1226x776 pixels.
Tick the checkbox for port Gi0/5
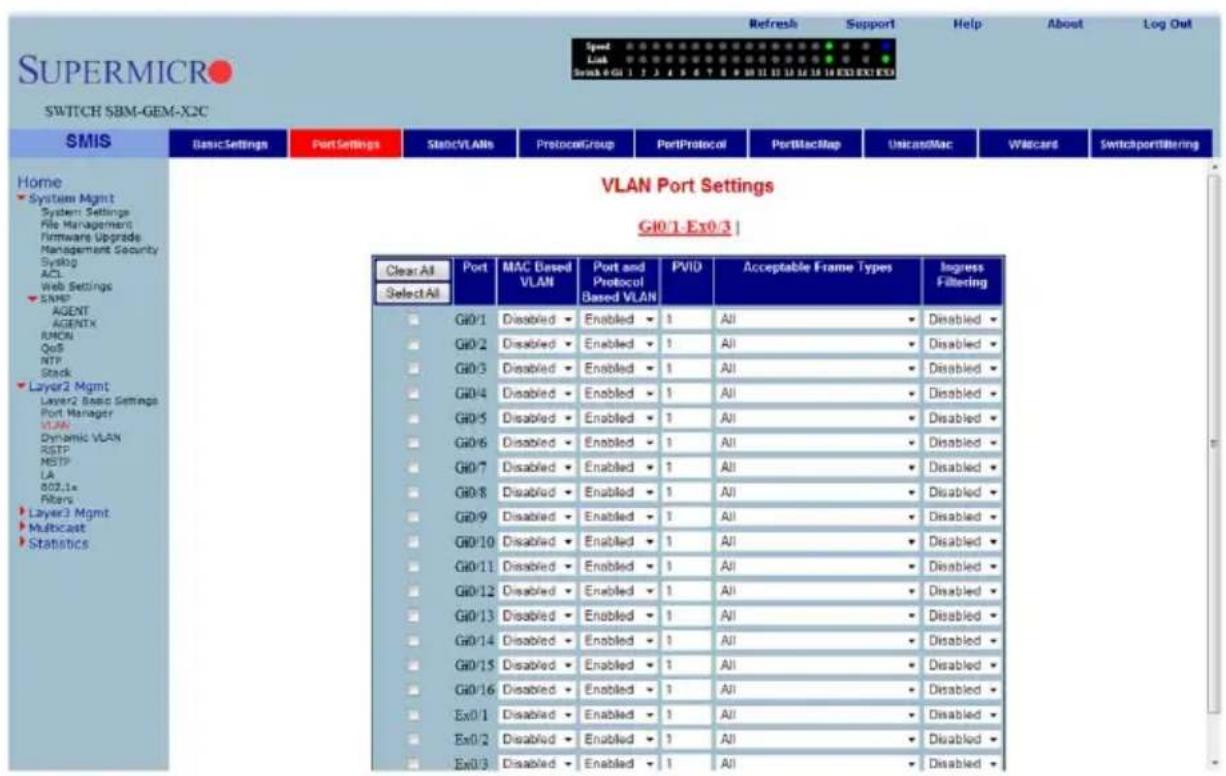point(411,418)
